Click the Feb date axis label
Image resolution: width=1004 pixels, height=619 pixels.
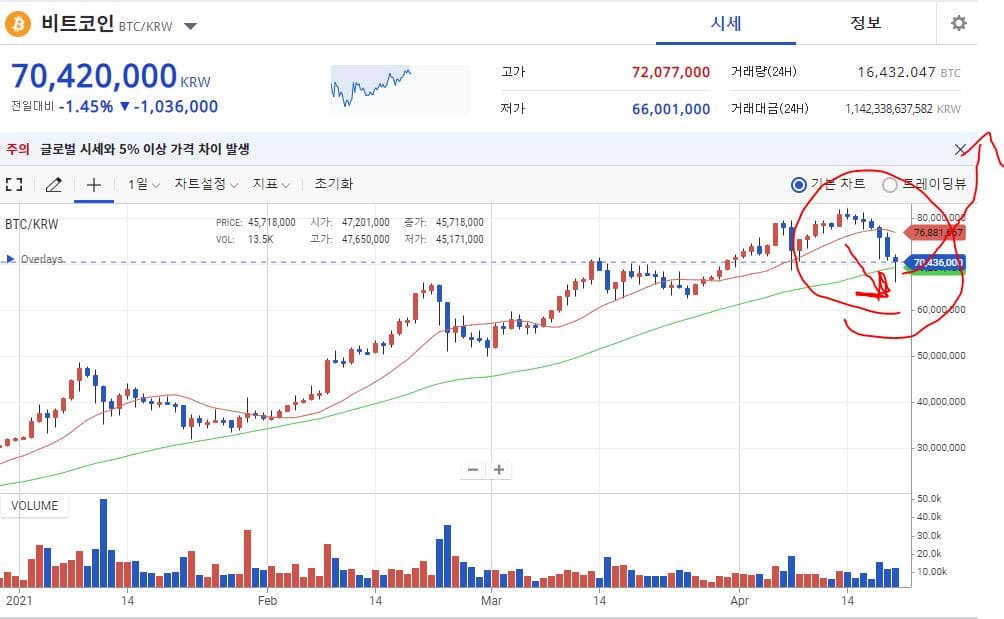(267, 600)
